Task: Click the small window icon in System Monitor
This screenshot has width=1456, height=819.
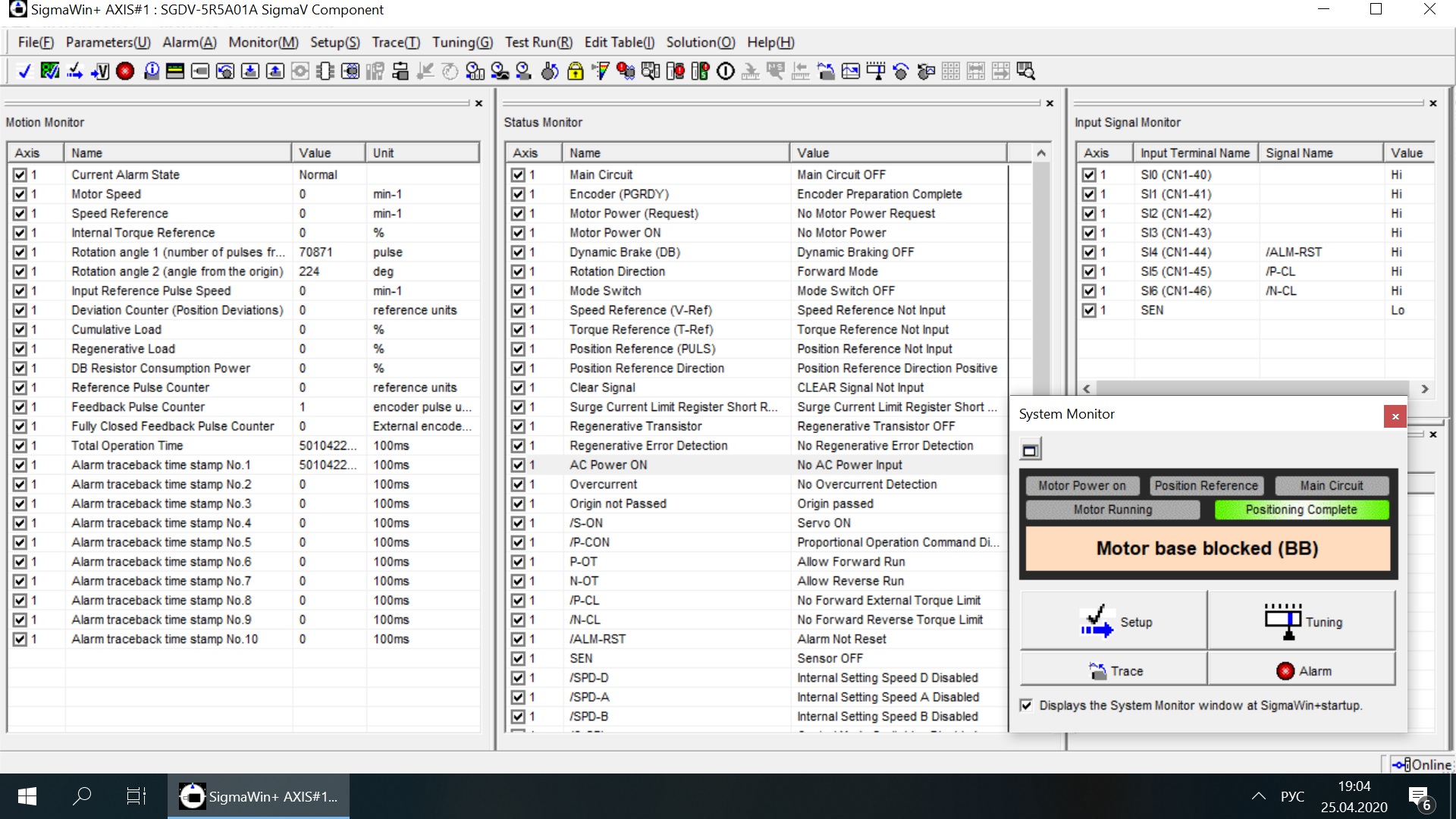Action: point(1030,450)
